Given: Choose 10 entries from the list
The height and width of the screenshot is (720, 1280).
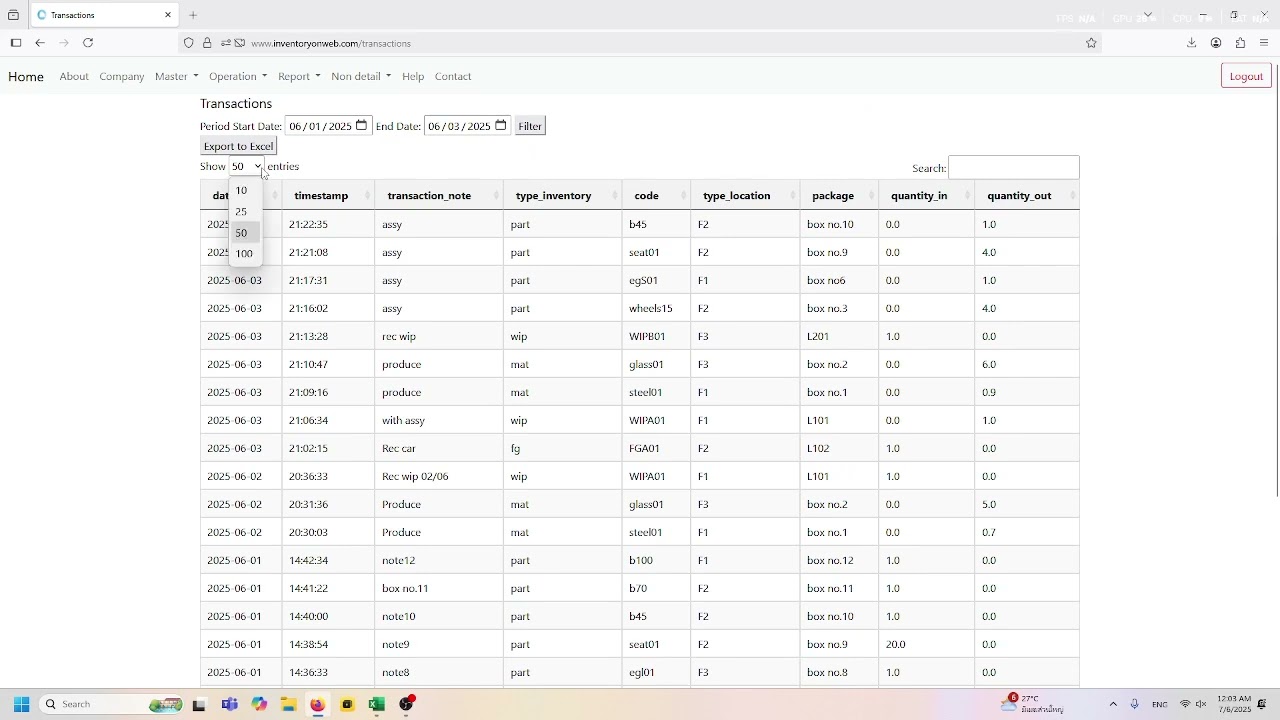Looking at the screenshot, I should [245, 191].
